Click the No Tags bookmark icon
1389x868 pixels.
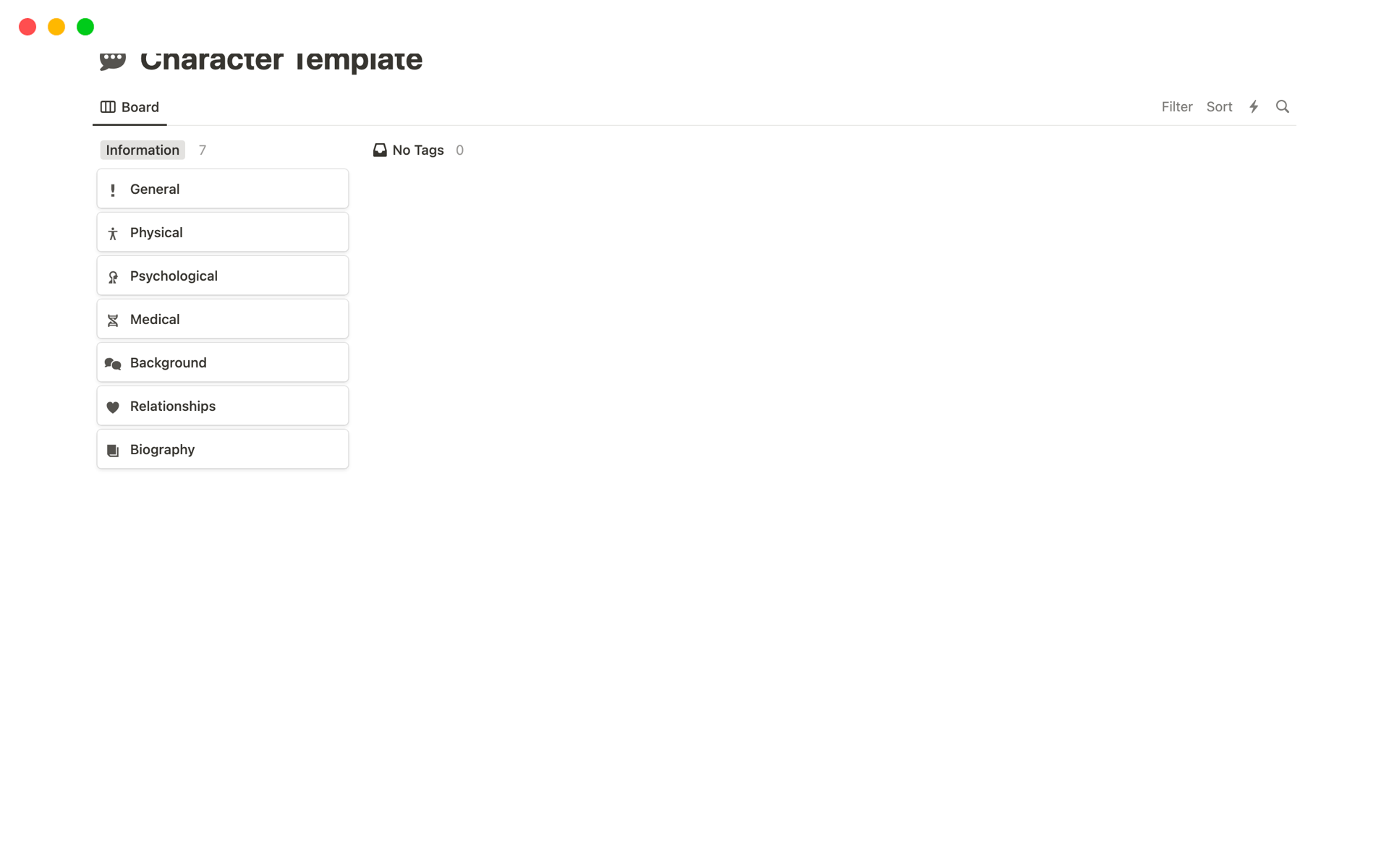coord(380,149)
